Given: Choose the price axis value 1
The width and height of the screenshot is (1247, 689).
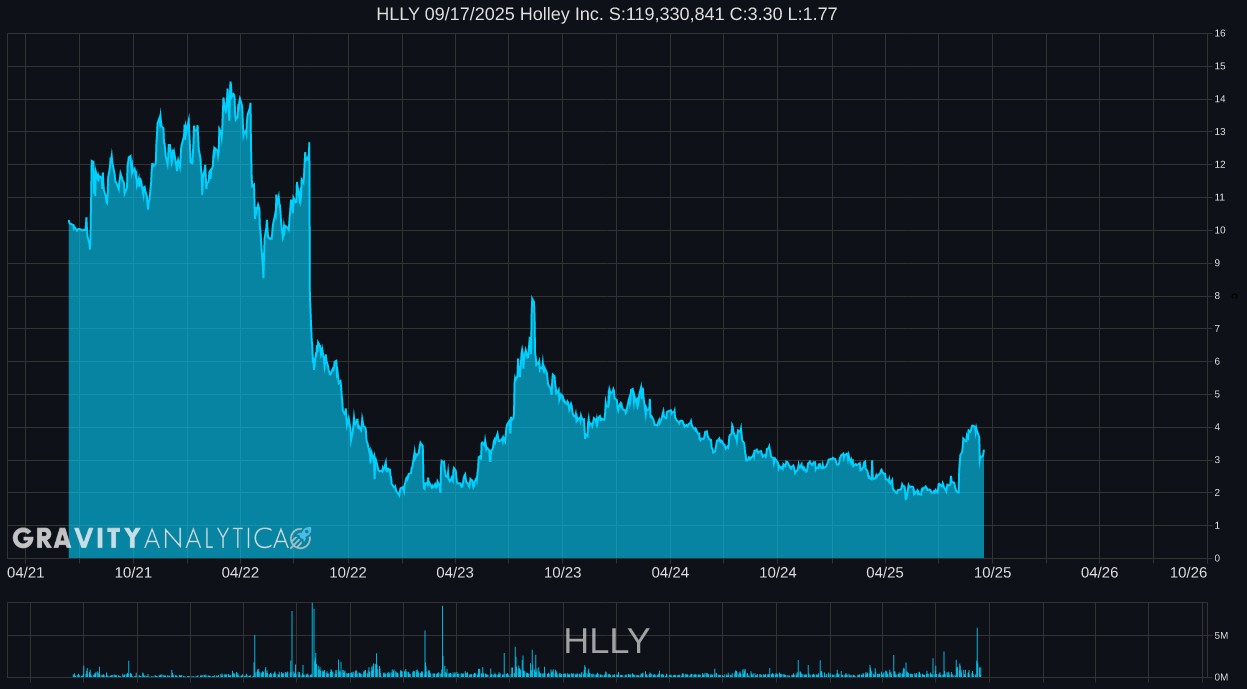Looking at the screenshot, I should tap(1217, 526).
